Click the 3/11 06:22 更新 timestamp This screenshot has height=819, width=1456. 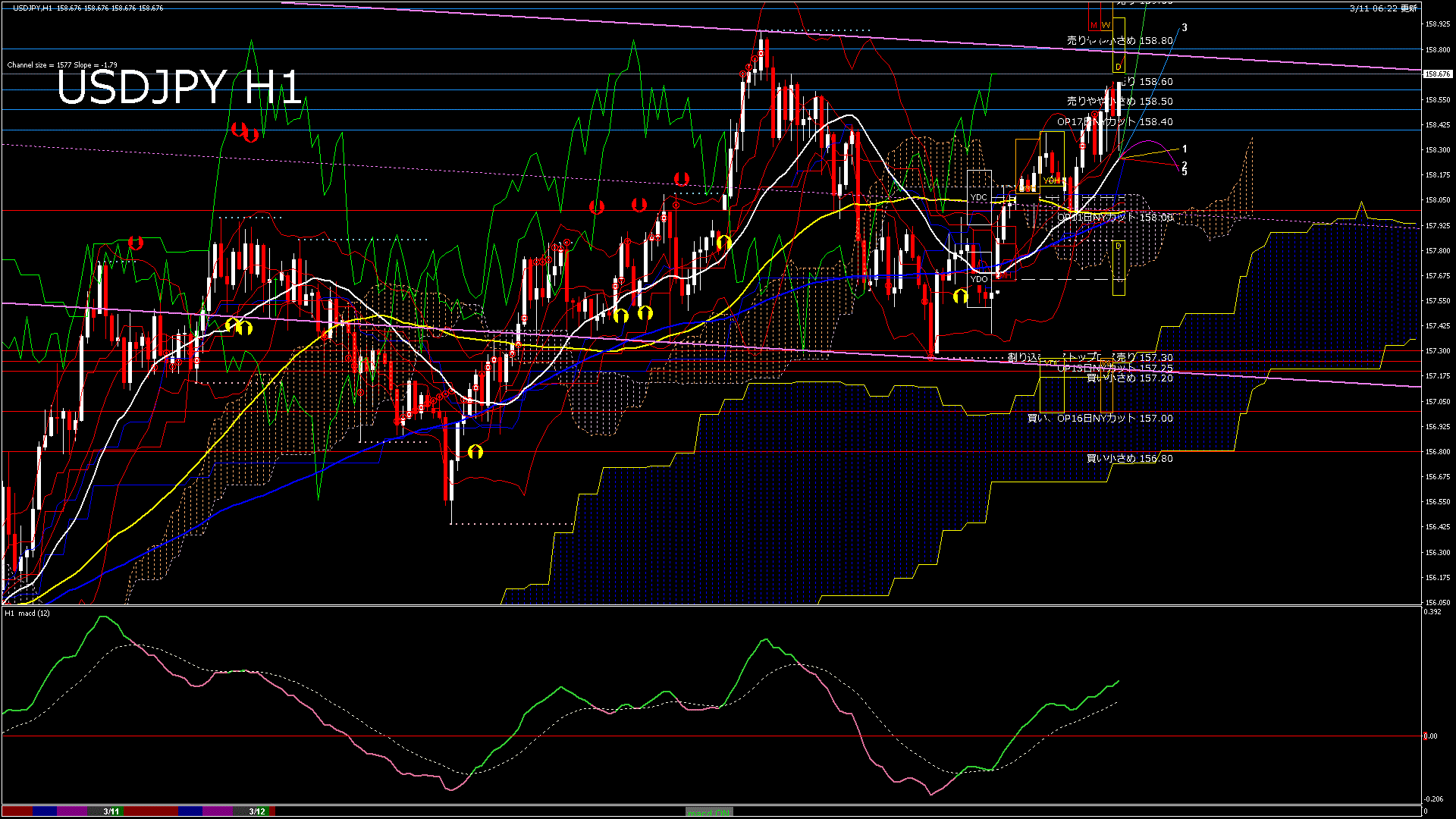tap(1383, 8)
